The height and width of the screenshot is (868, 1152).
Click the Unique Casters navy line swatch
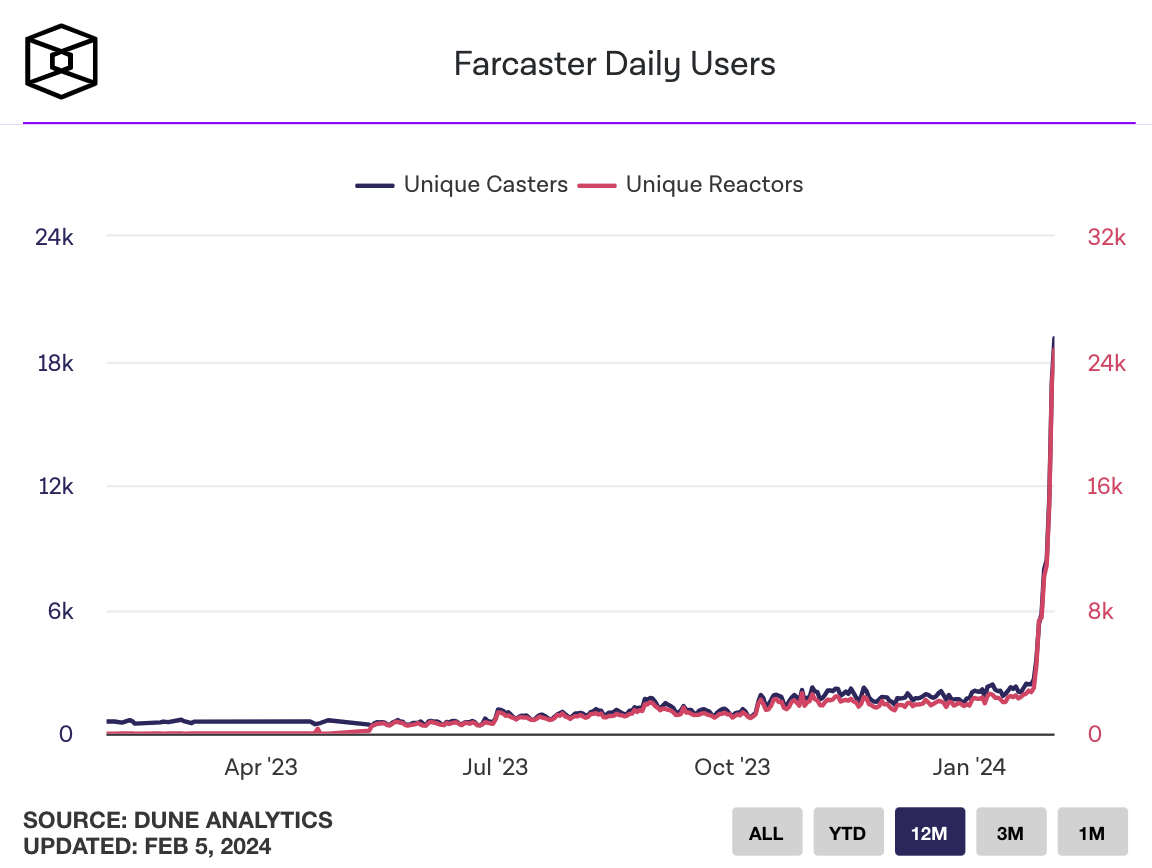tap(375, 186)
